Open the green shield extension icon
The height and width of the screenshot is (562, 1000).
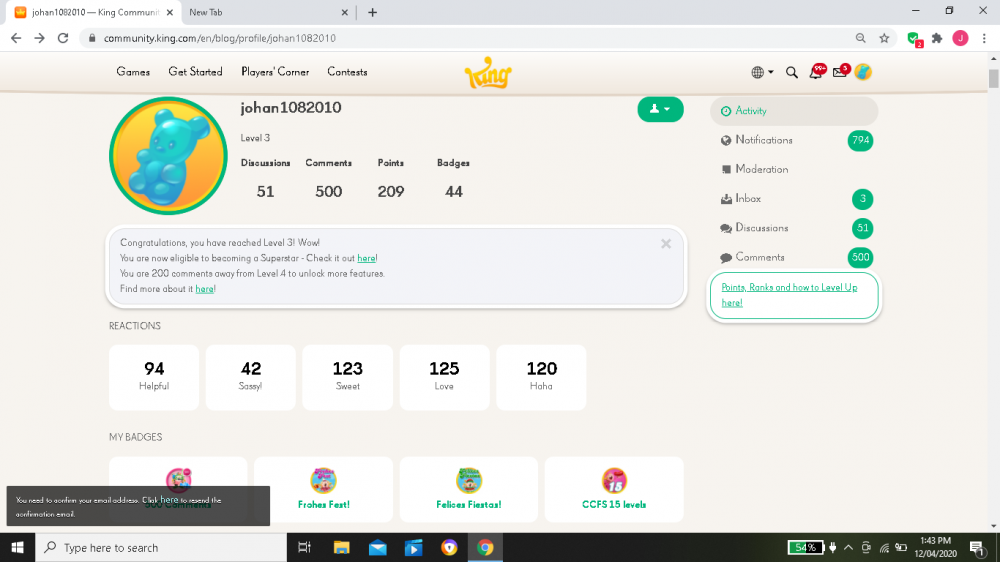click(x=914, y=39)
